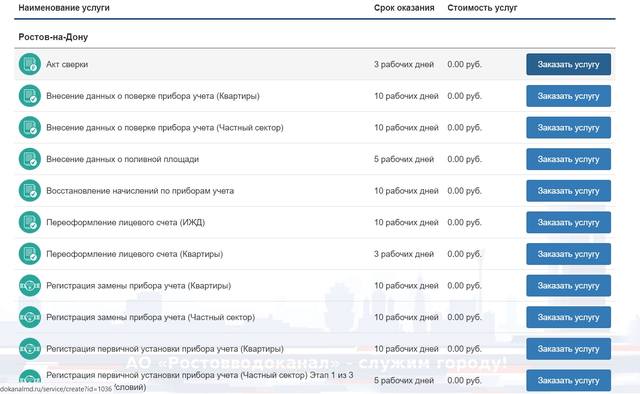The width and height of the screenshot is (640, 394).
Task: Click the Срок оказания column header
Action: click(404, 8)
